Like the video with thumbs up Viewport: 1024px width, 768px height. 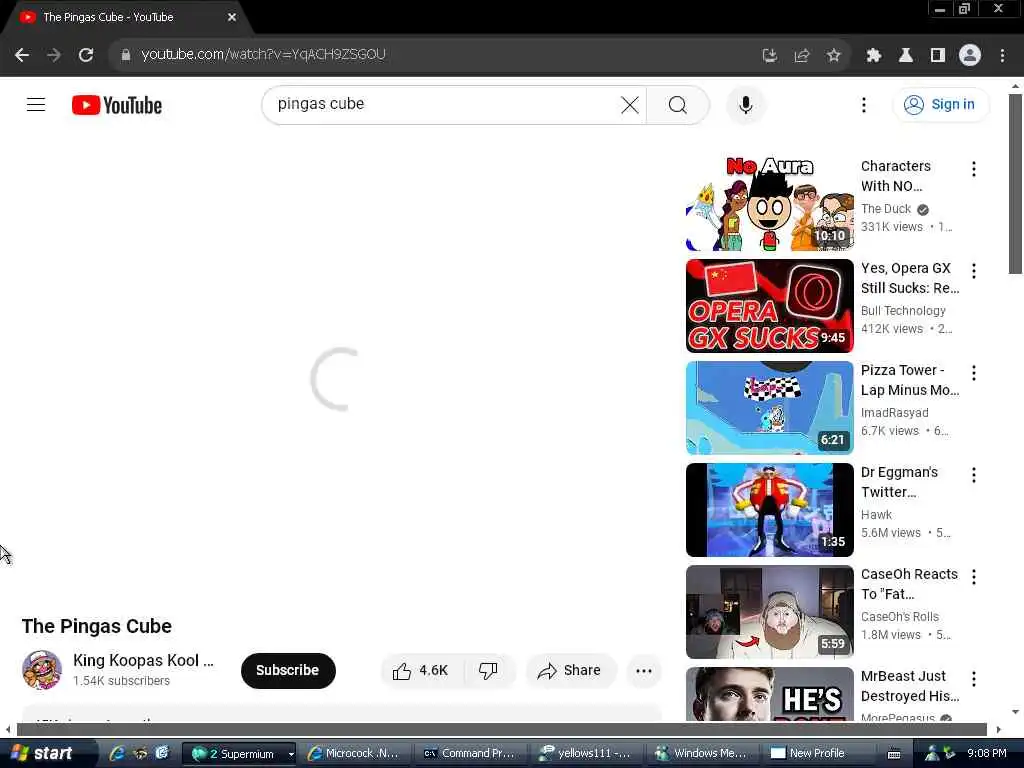421,671
